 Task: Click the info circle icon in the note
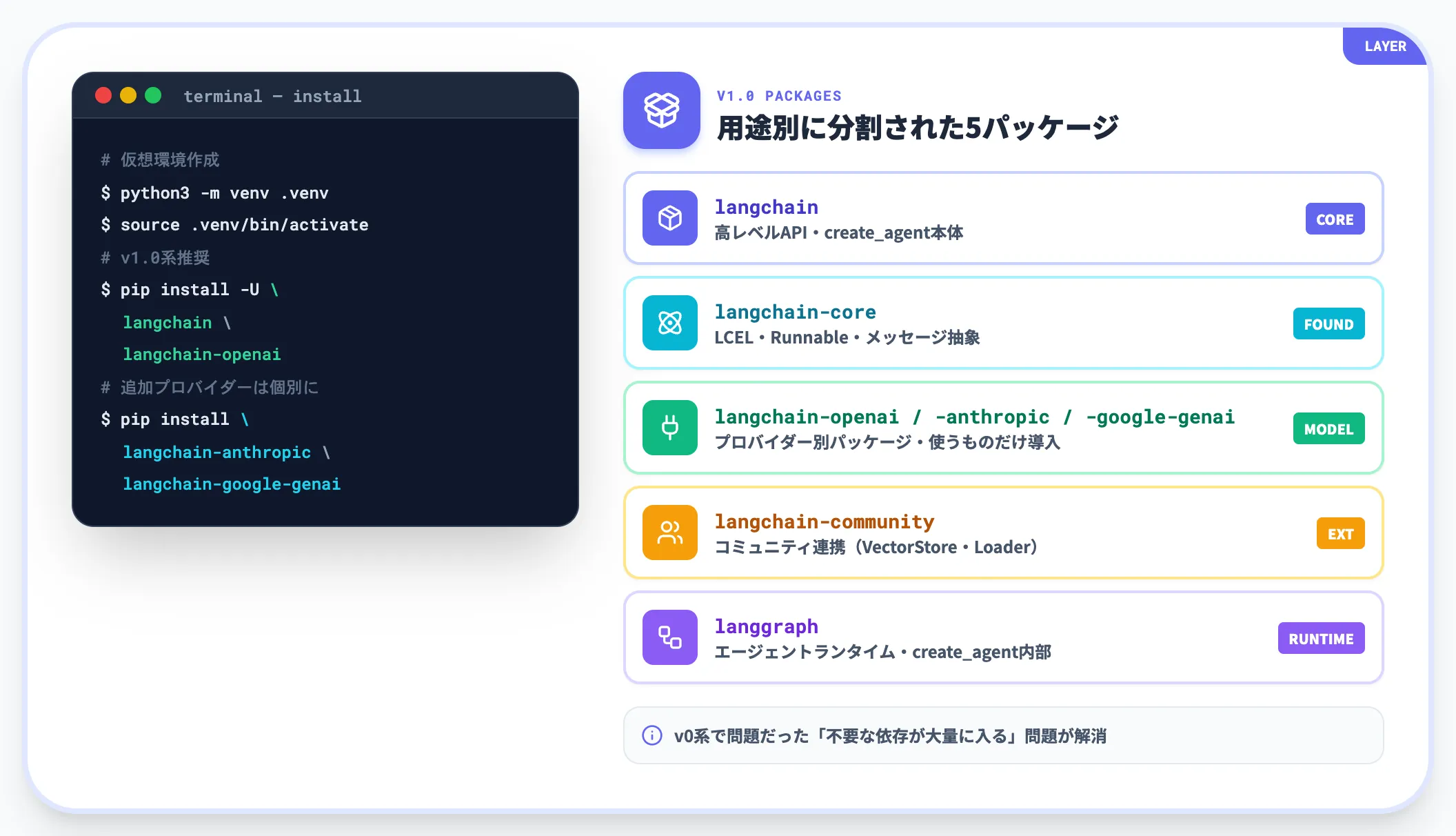[x=651, y=735]
